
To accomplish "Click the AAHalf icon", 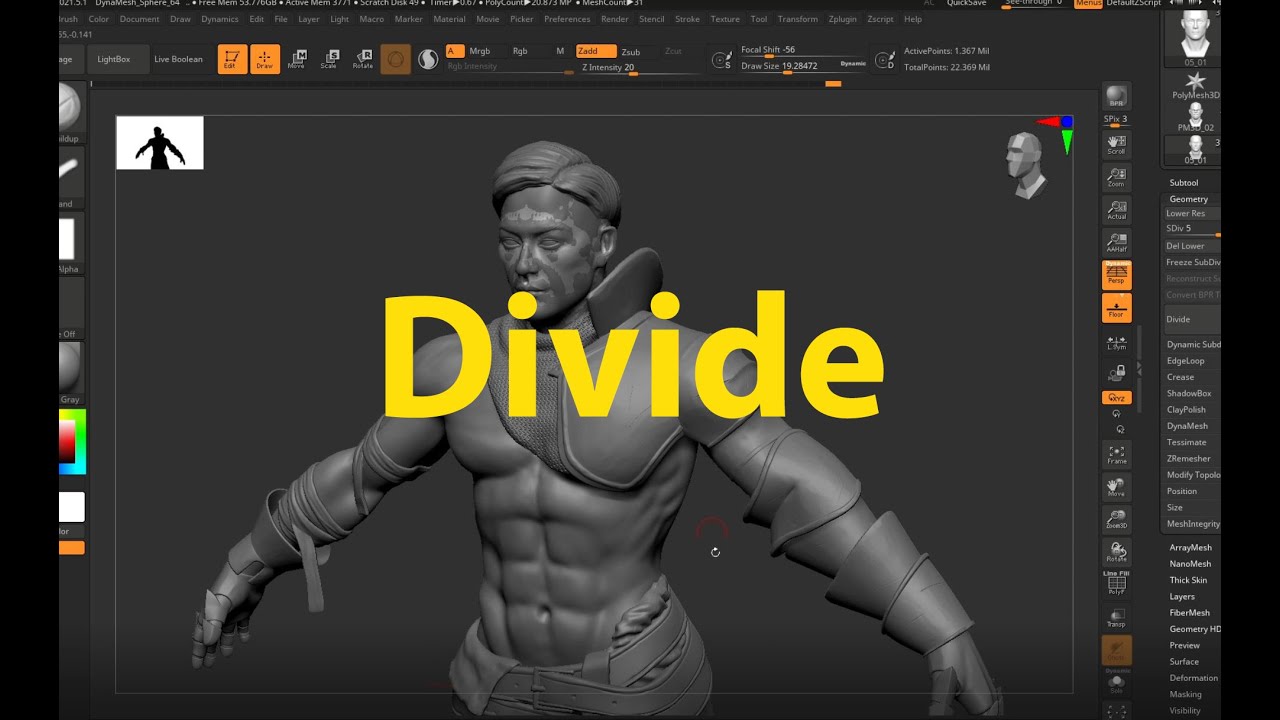I will point(1117,242).
